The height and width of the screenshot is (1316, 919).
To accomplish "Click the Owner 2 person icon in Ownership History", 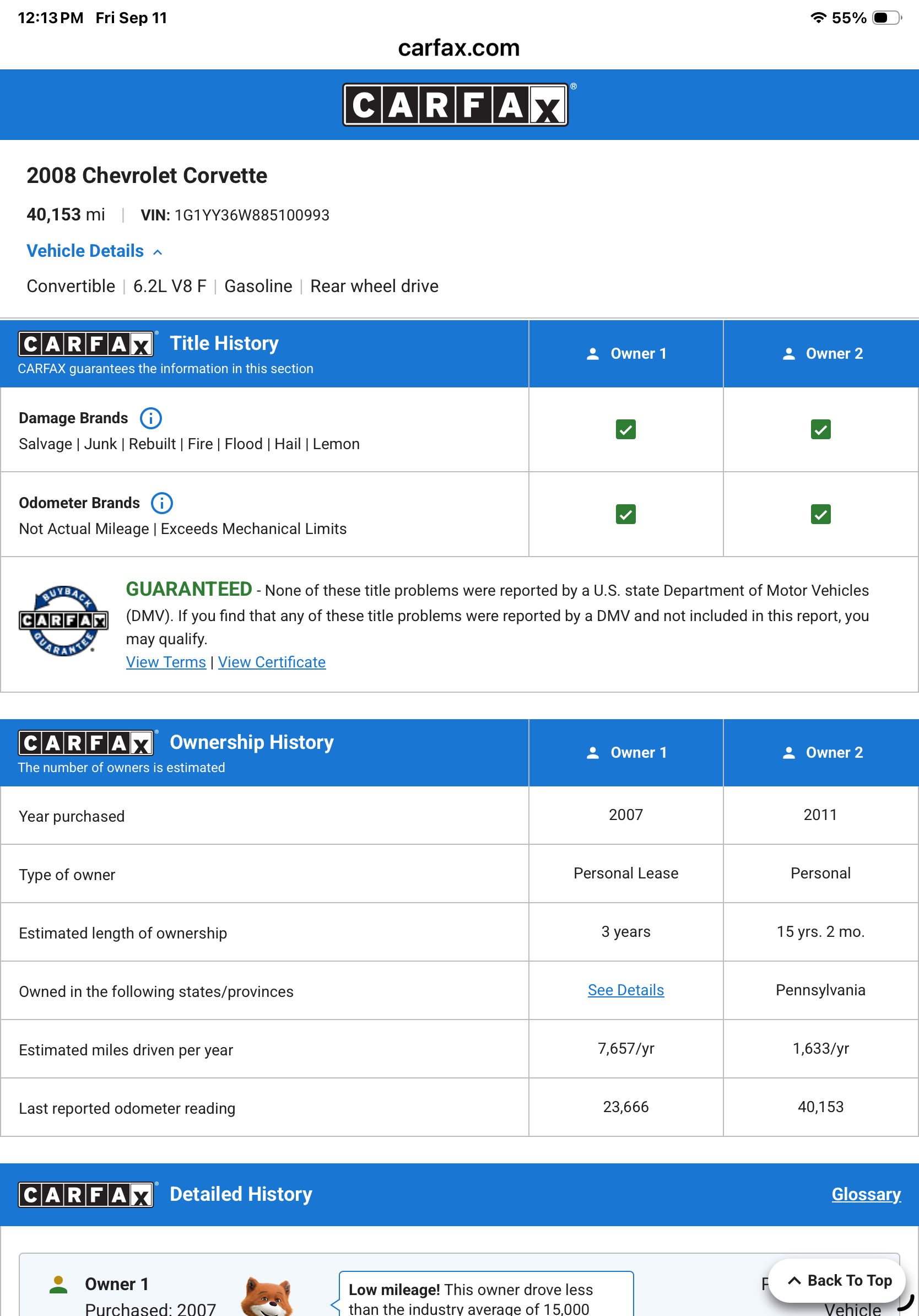I will point(789,753).
